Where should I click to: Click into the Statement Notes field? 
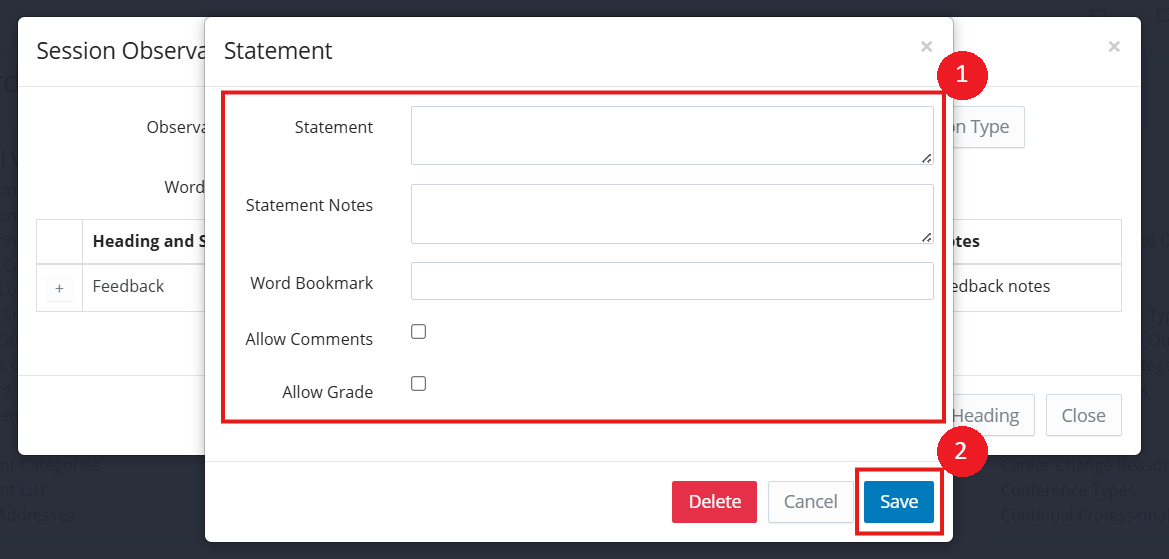click(x=671, y=213)
